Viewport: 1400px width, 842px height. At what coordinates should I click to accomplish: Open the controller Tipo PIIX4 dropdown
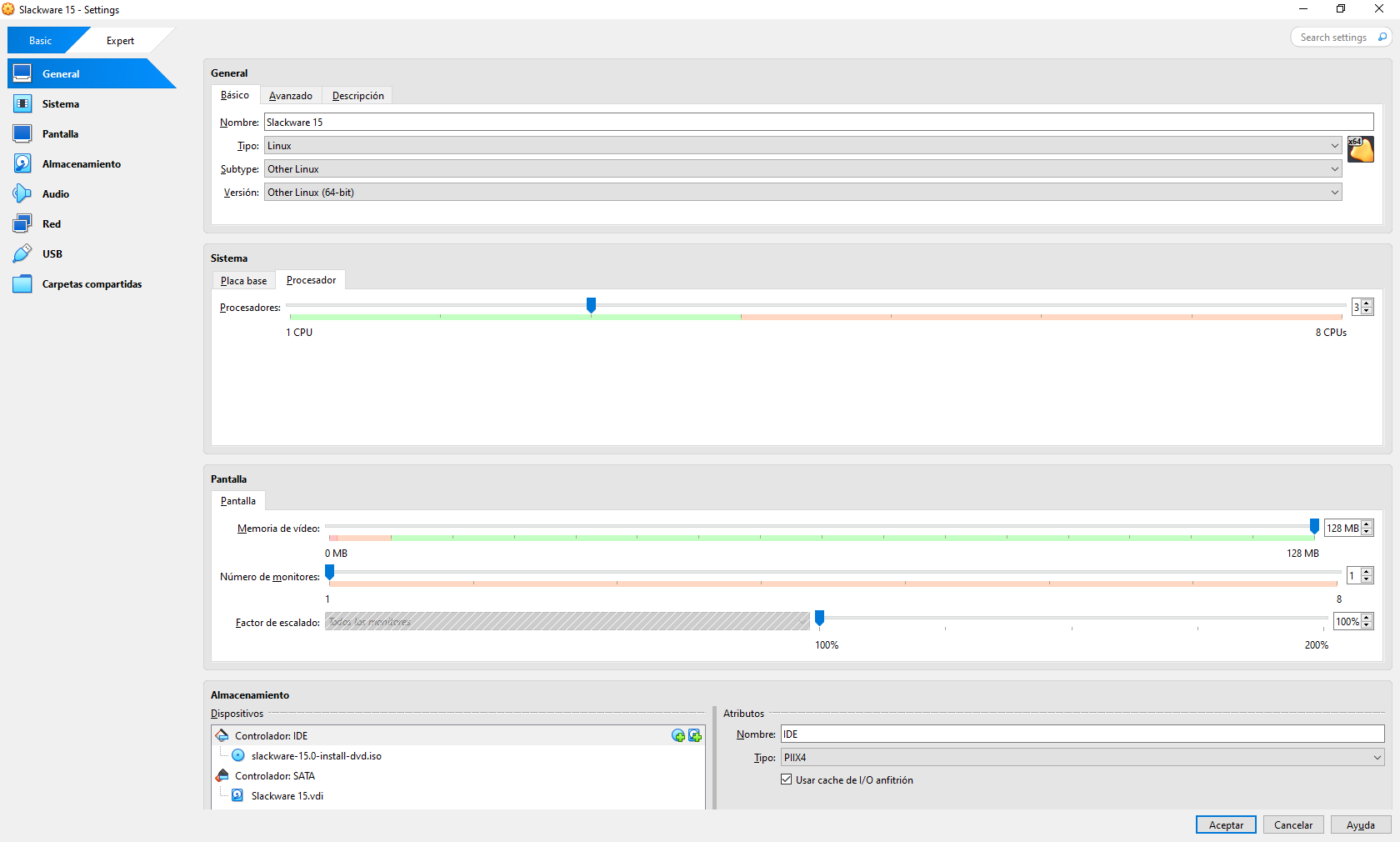pyautogui.click(x=1082, y=757)
